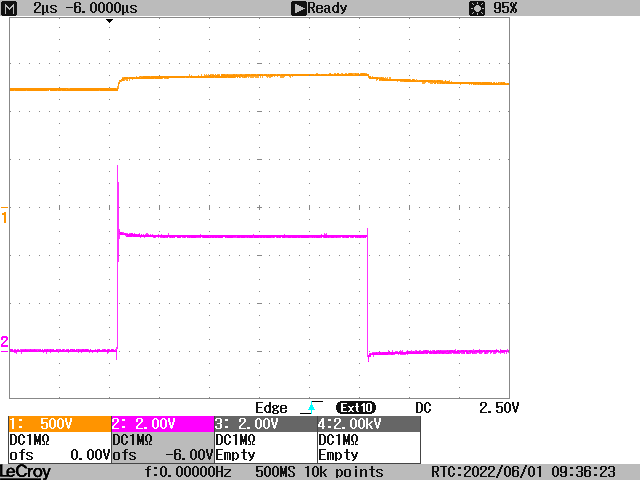Click the Edge trigger type label
640x480 pixels.
[x=271, y=408]
